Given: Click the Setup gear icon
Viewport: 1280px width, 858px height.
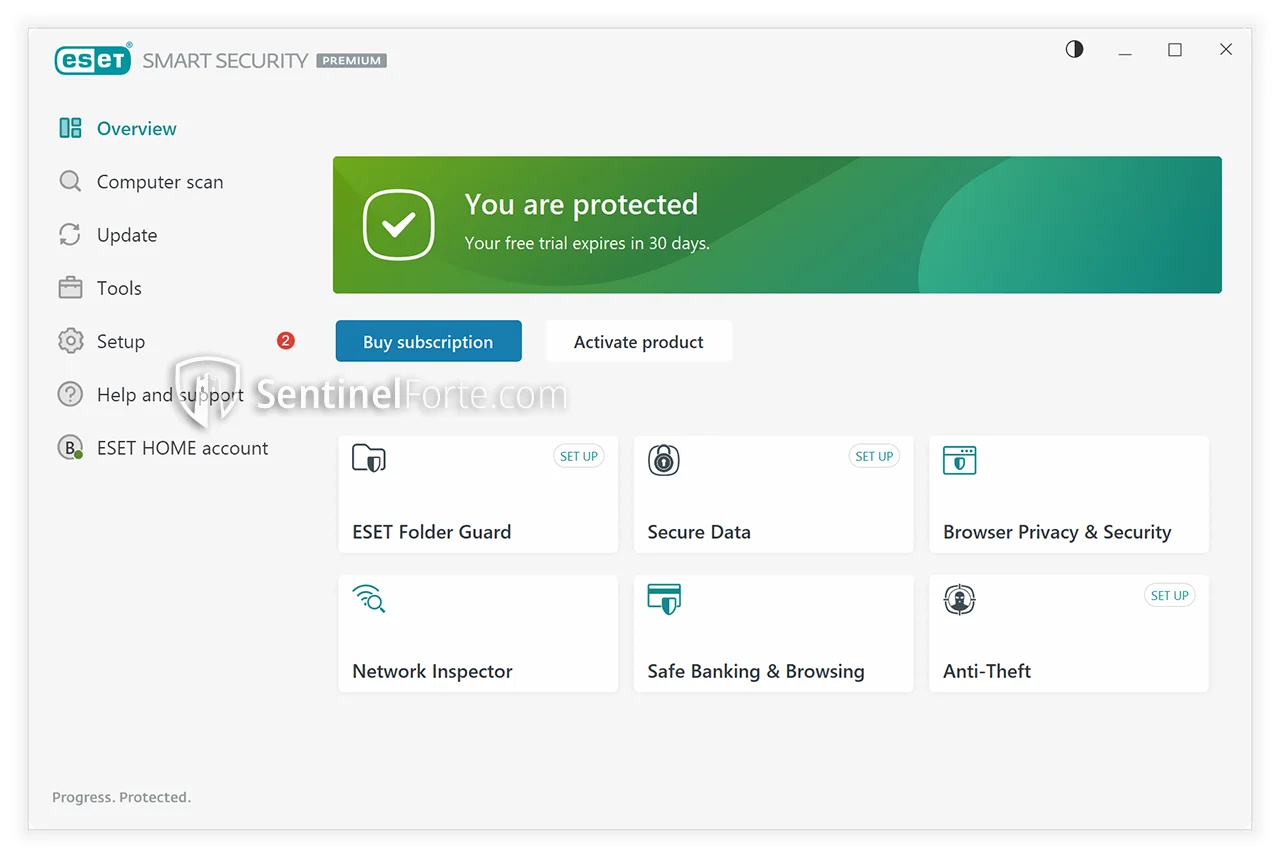Looking at the screenshot, I should coord(70,341).
